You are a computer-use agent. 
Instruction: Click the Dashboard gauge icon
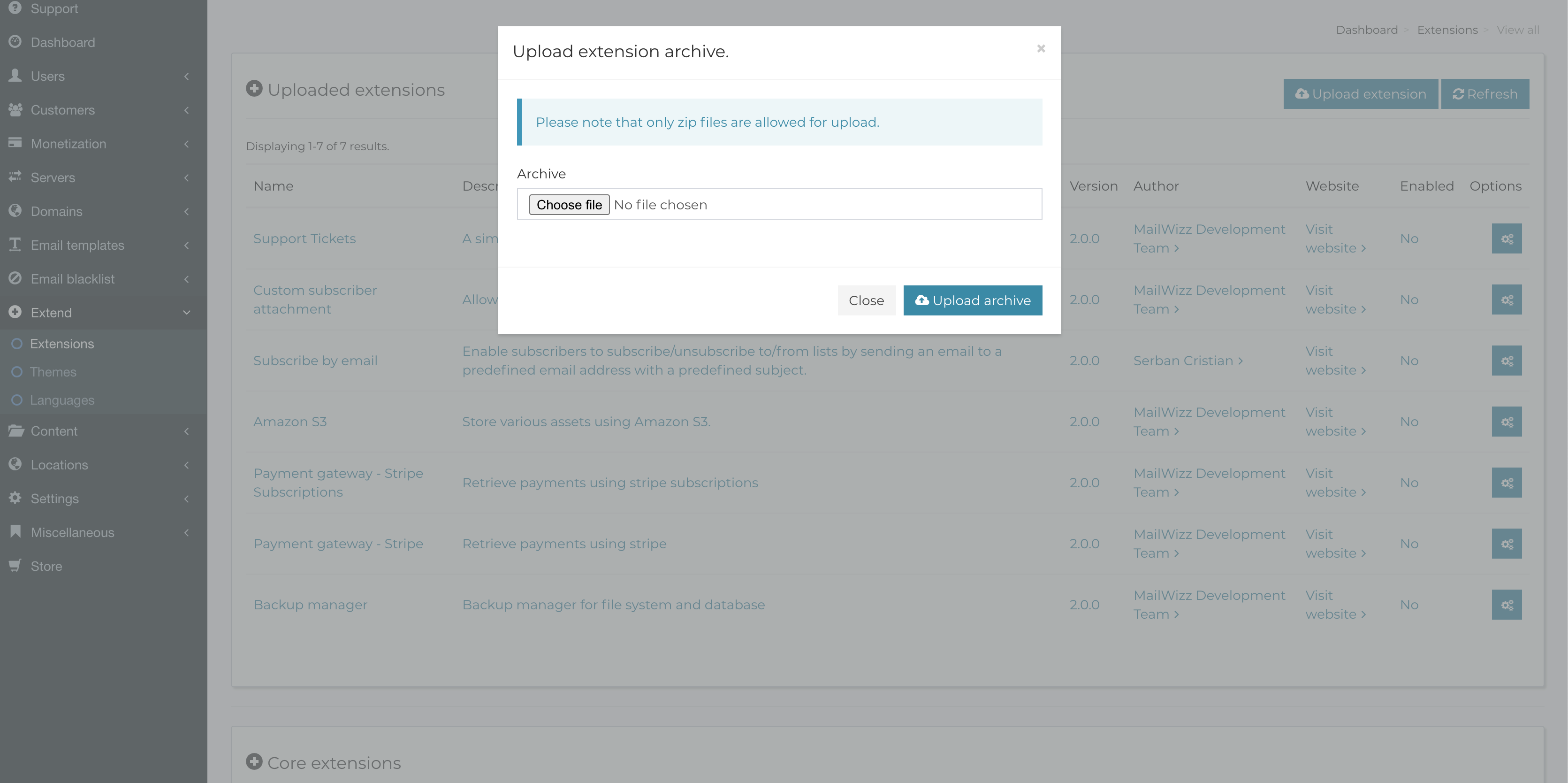tap(15, 41)
